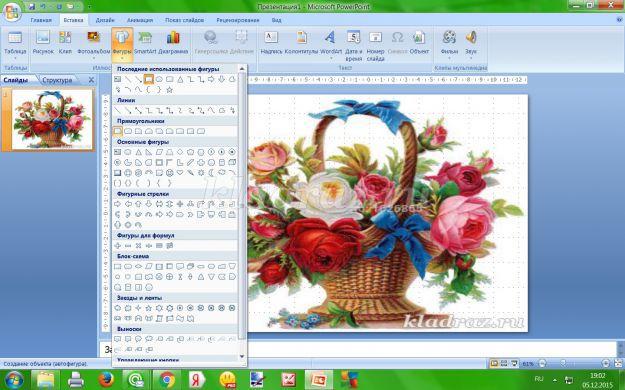Switch to the Структура outline tab
The image size is (625, 390).
coord(57,80)
